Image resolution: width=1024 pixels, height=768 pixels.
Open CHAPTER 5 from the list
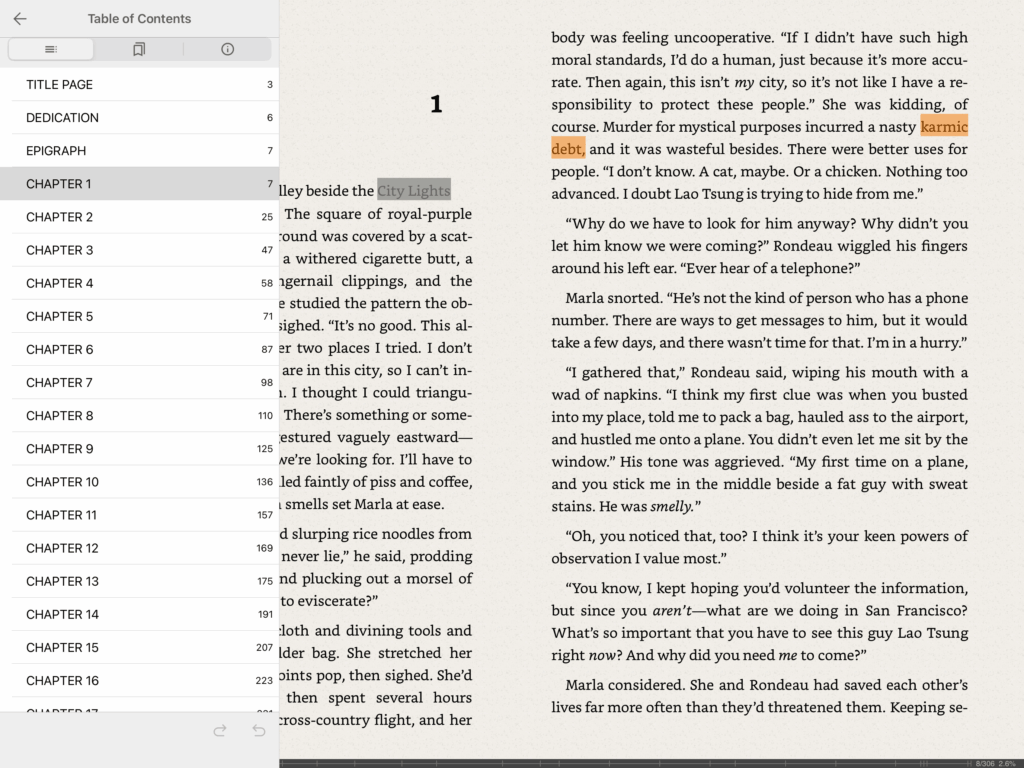(x=140, y=316)
